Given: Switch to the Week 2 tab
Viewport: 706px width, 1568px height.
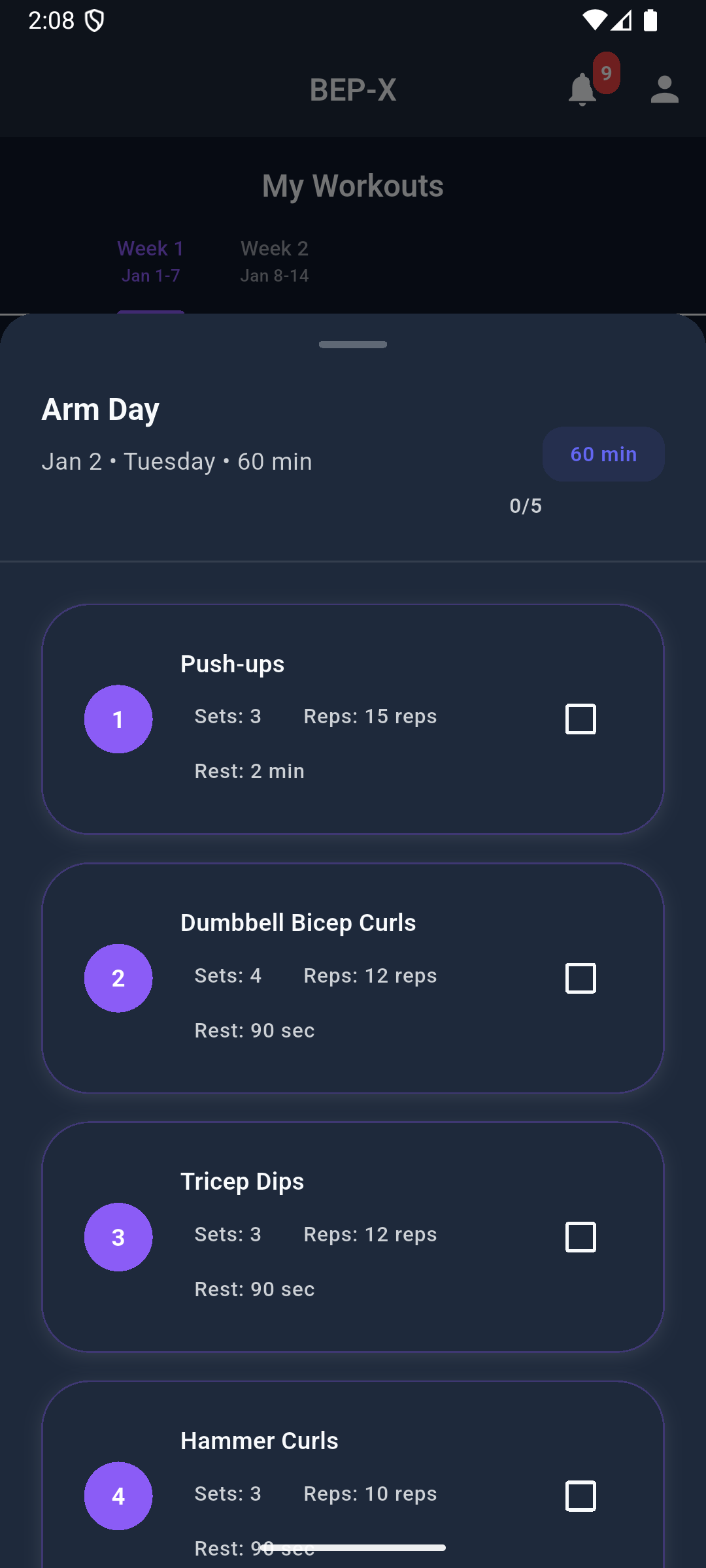Looking at the screenshot, I should [275, 261].
